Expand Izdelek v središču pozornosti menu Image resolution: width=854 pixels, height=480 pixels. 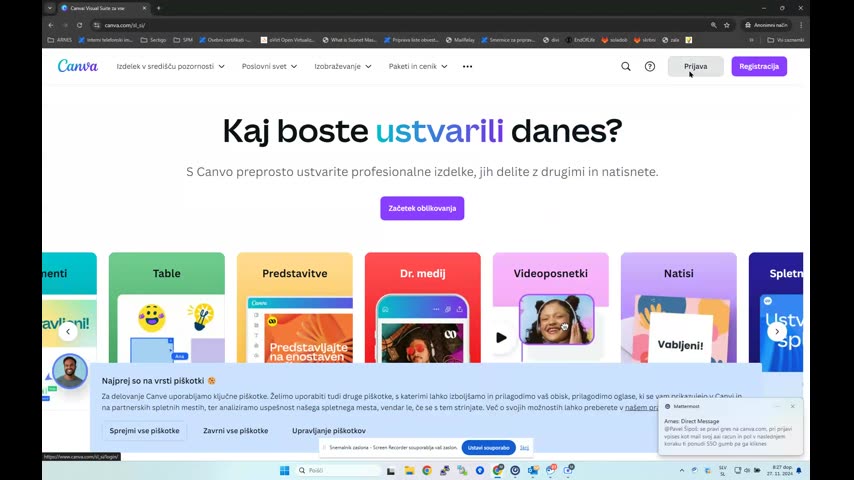point(170,66)
